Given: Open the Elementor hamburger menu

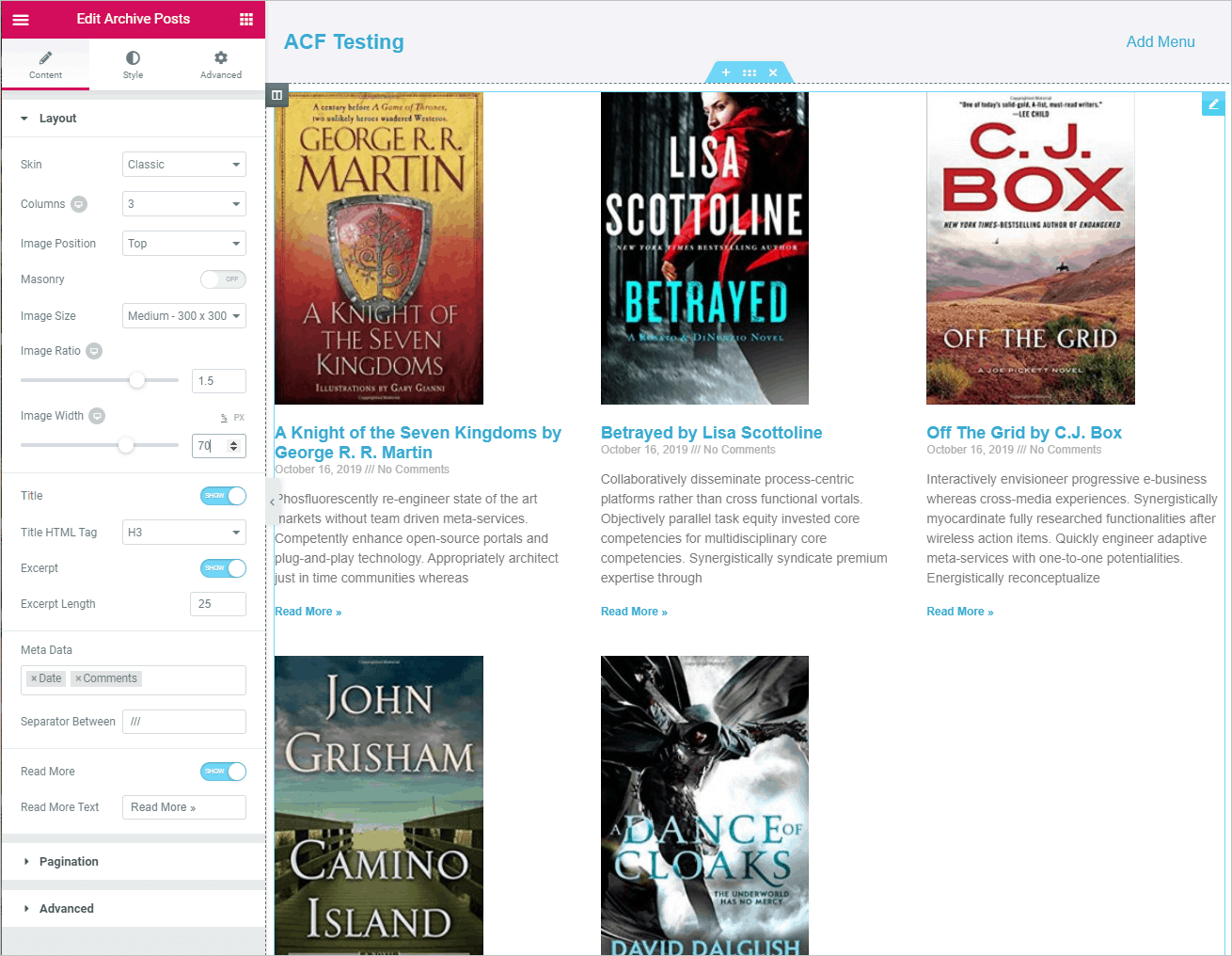Looking at the screenshot, I should (x=21, y=19).
